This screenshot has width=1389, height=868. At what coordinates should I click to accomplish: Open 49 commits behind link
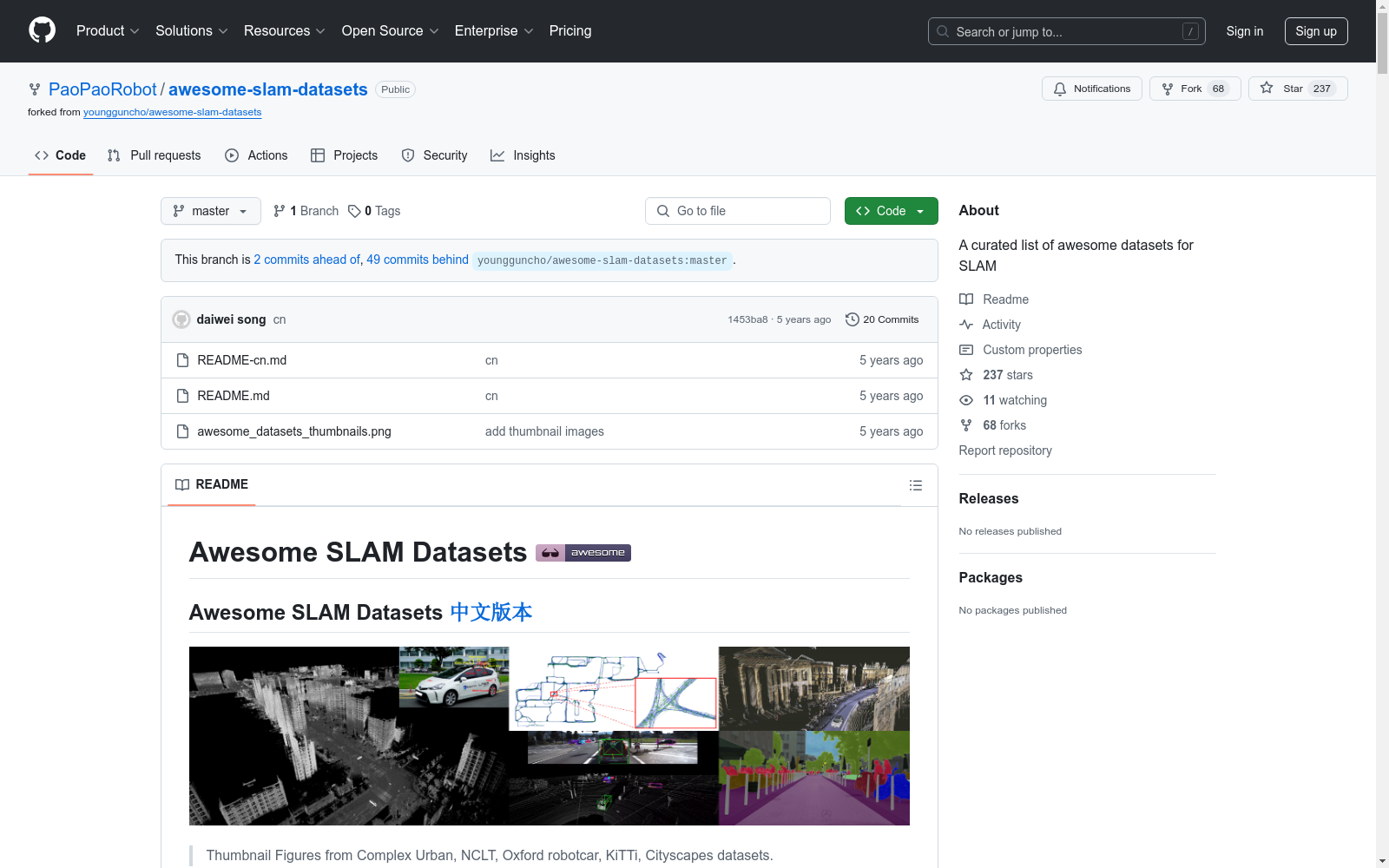pyautogui.click(x=418, y=260)
